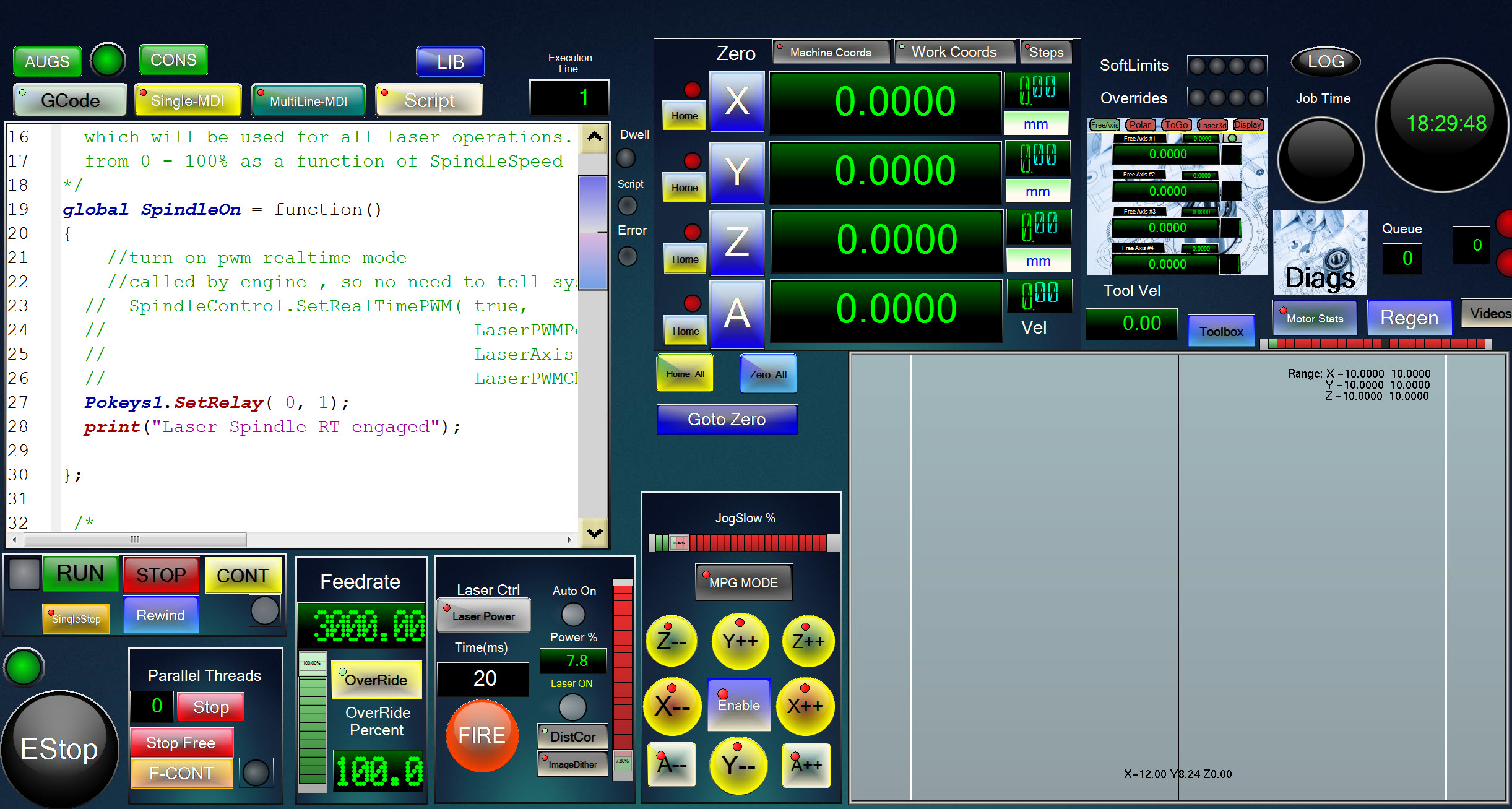Click the orange FIRE laser button
The image size is (1512, 809).
pos(482,735)
